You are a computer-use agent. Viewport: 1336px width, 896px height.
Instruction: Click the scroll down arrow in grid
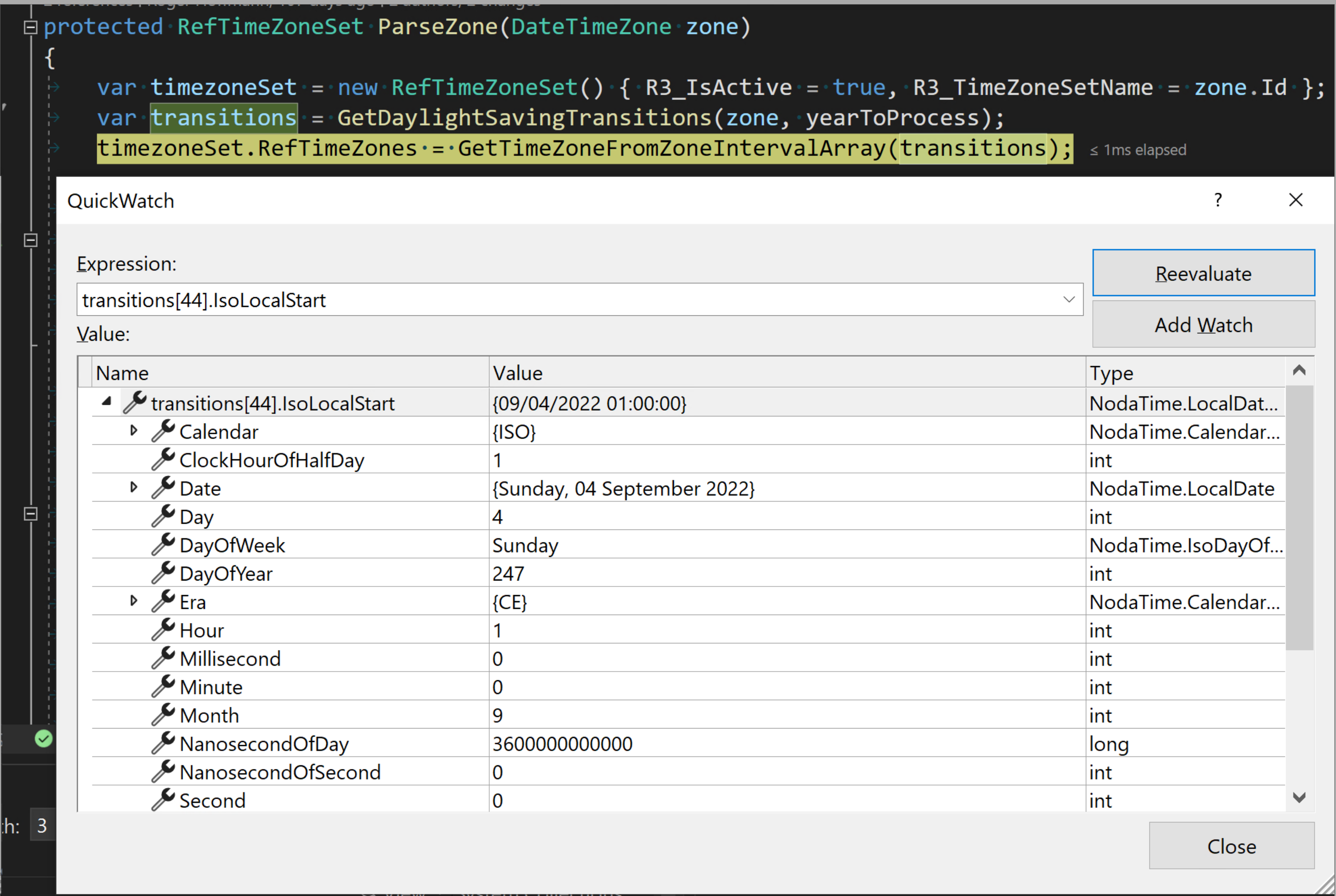coord(1299,798)
